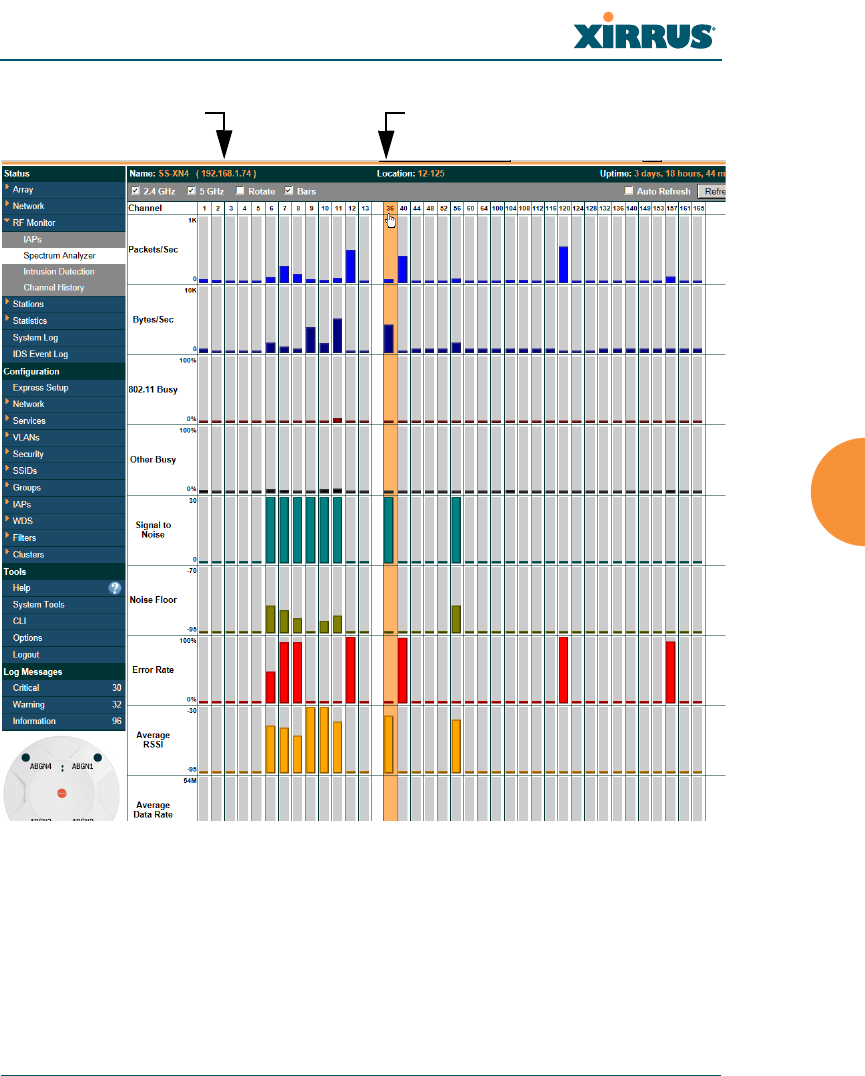Screen dimensions: 865x1076
Task: Click the Configuration section header
Action: point(64,371)
